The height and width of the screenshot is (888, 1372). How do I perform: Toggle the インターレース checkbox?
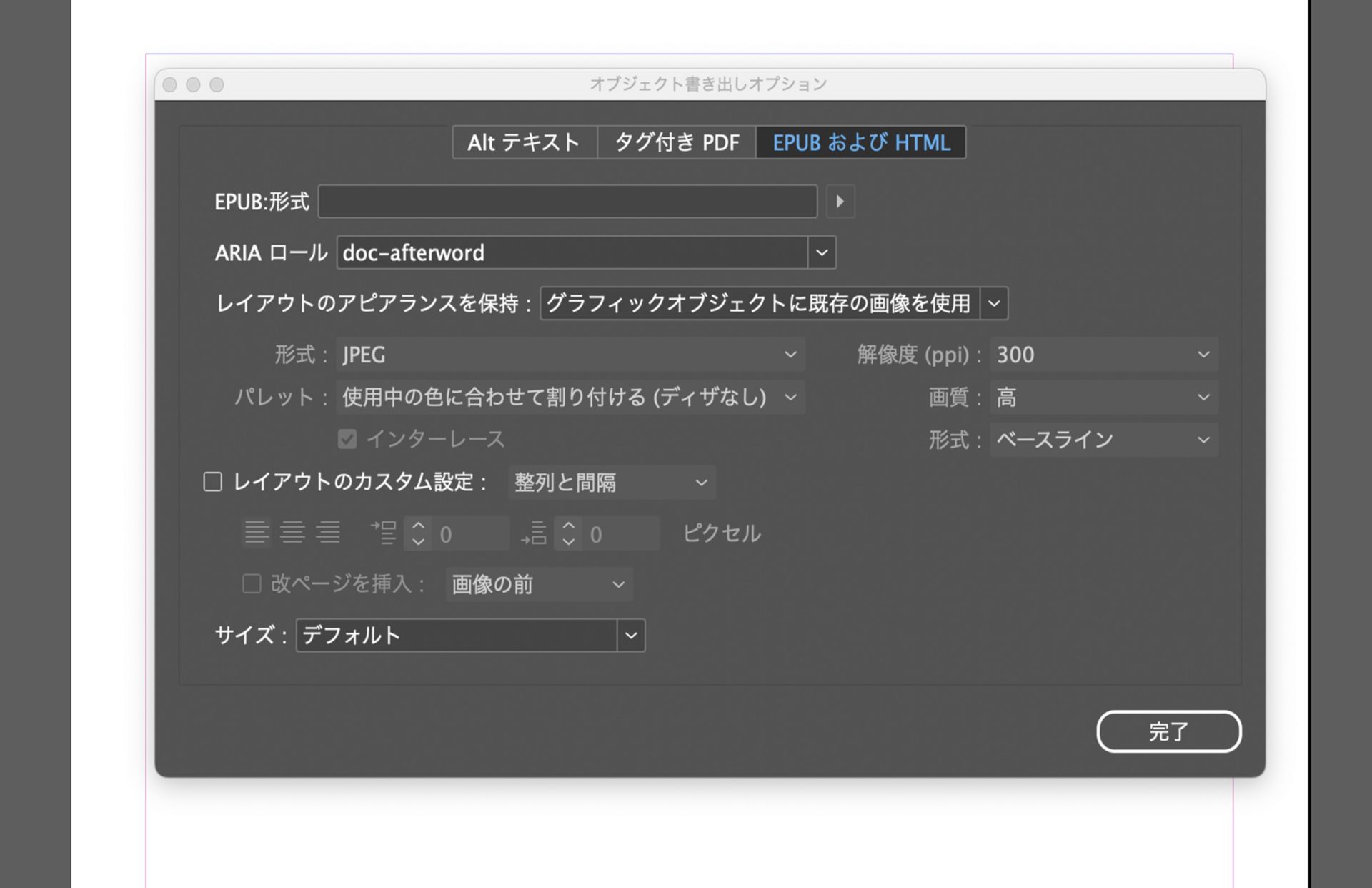[x=347, y=439]
